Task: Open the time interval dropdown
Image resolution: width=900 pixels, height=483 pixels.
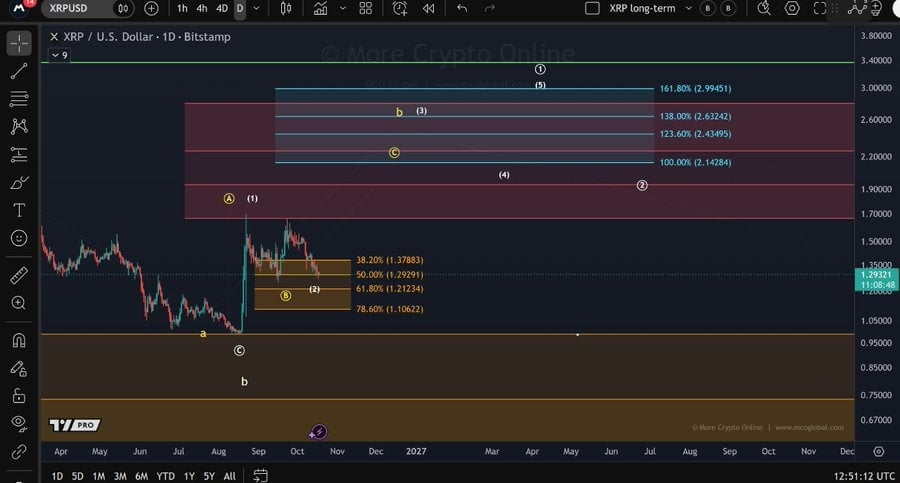Action: pos(257,9)
